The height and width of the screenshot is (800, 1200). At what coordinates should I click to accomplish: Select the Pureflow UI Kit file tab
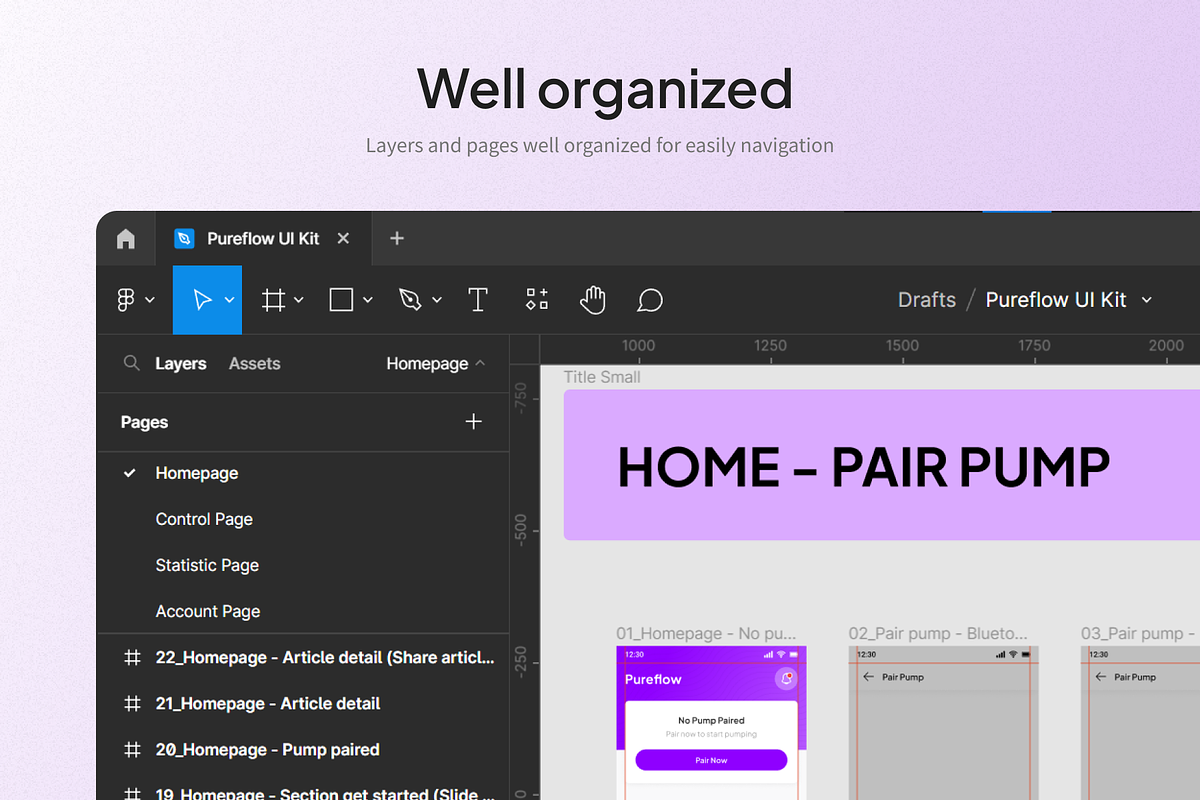tap(264, 238)
